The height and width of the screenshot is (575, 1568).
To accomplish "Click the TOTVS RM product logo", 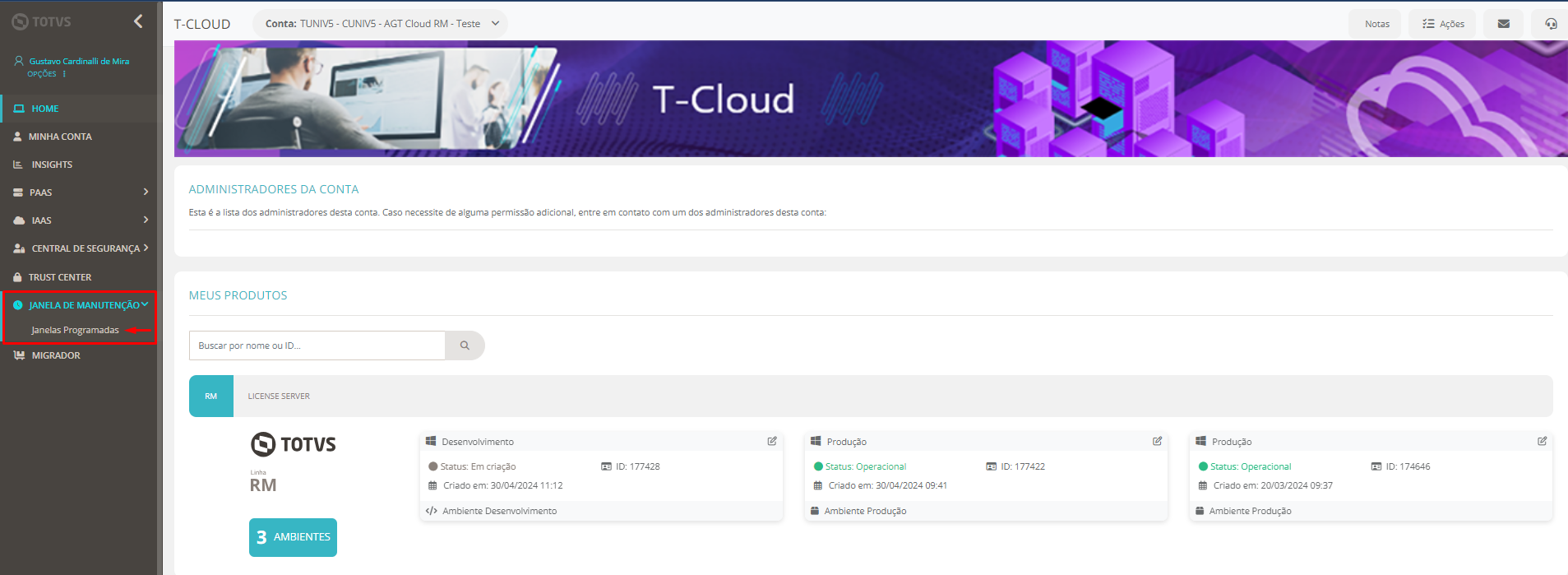I will pyautogui.click(x=294, y=461).
